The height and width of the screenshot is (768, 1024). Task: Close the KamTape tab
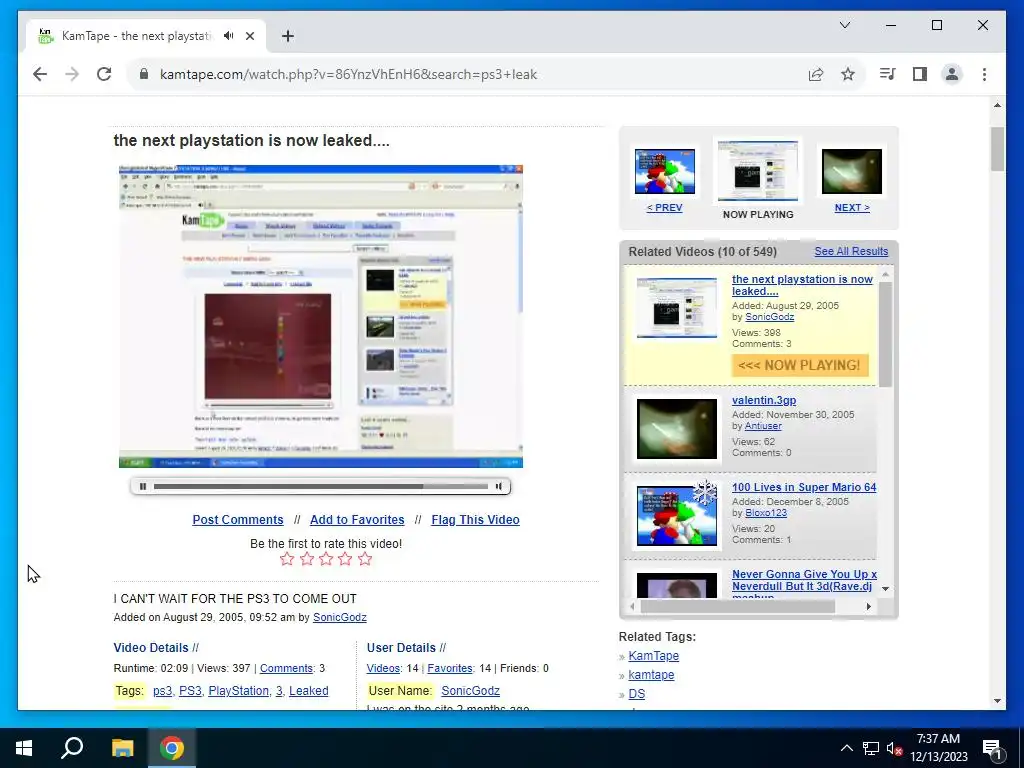[x=249, y=36]
